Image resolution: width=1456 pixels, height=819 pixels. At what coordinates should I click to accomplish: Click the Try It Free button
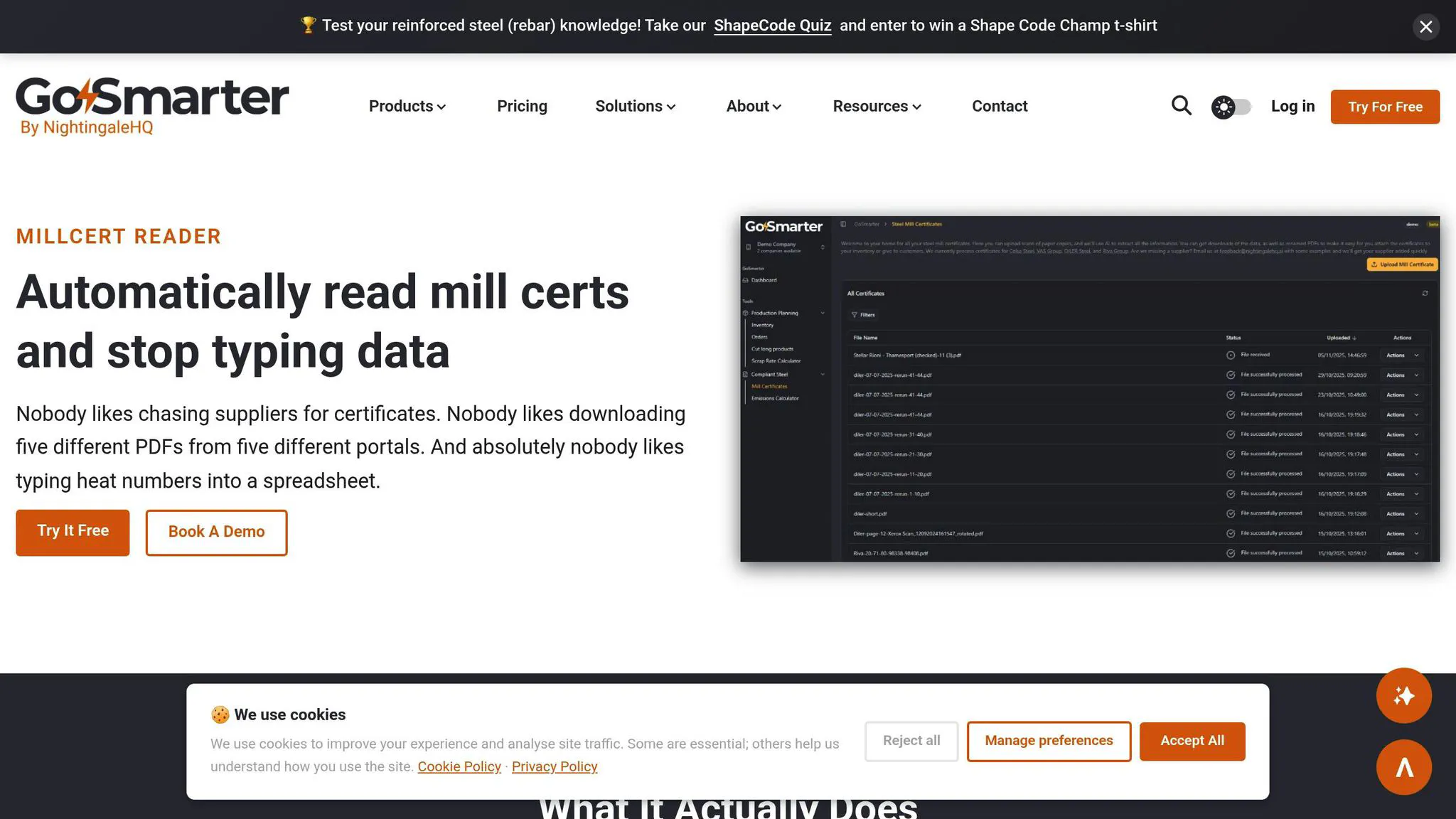point(72,531)
